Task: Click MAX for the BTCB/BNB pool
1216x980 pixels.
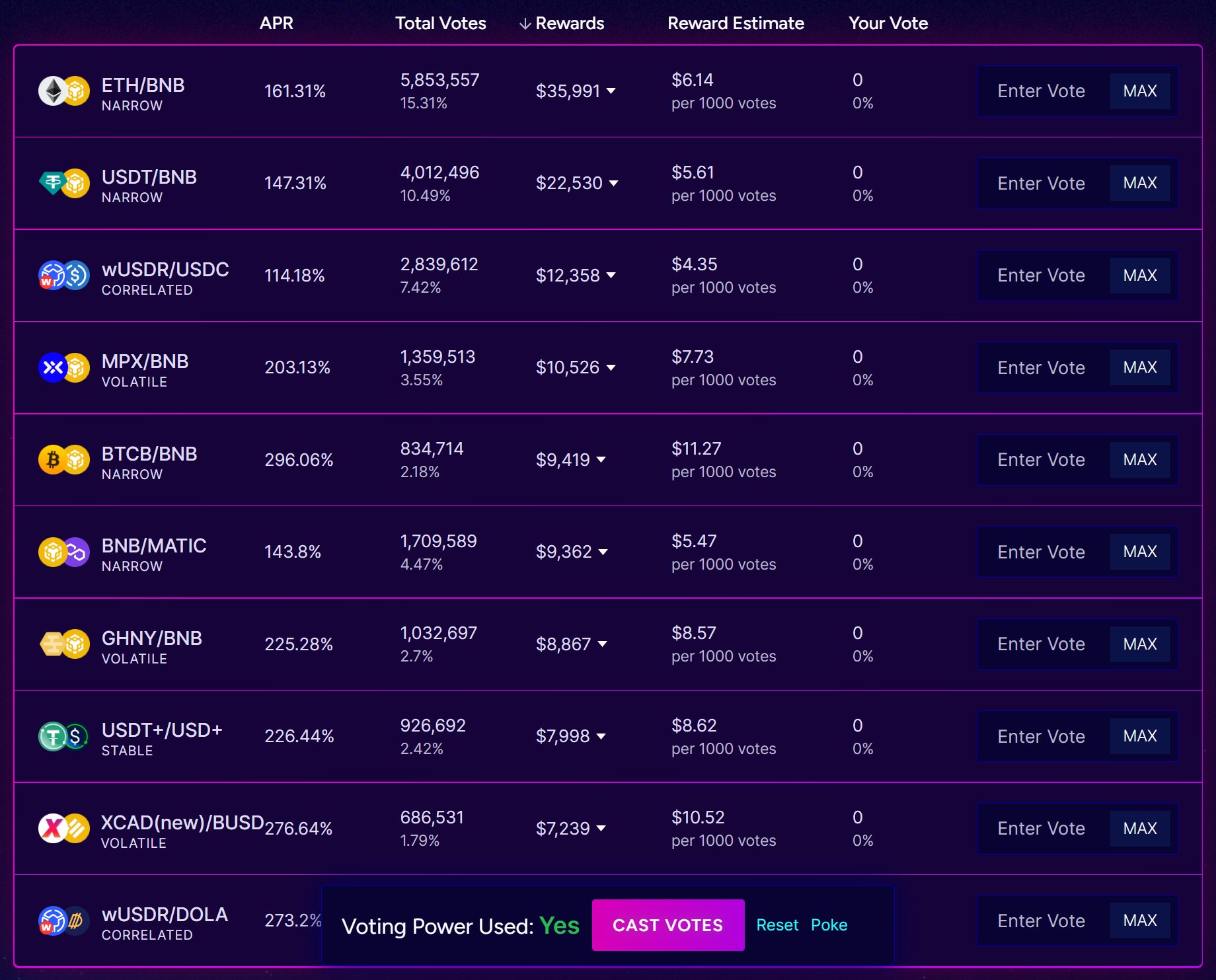Action: 1140,460
